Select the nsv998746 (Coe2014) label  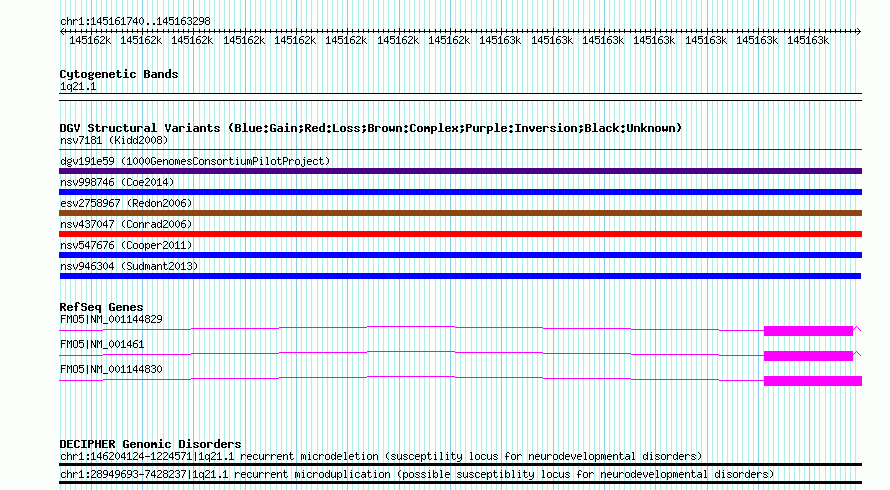pos(117,182)
